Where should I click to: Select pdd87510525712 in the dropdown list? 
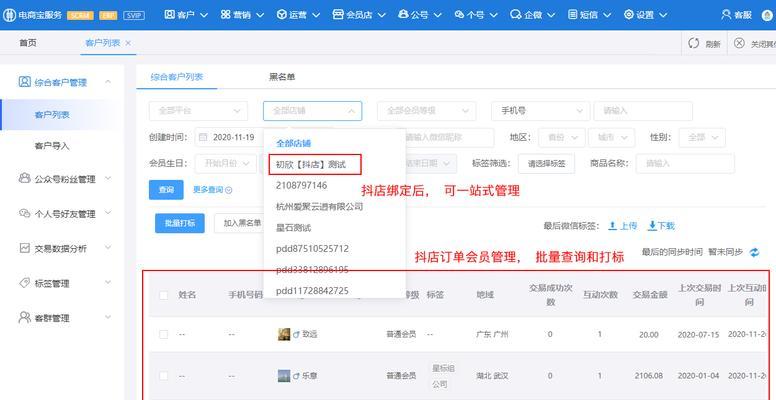tap(335, 249)
